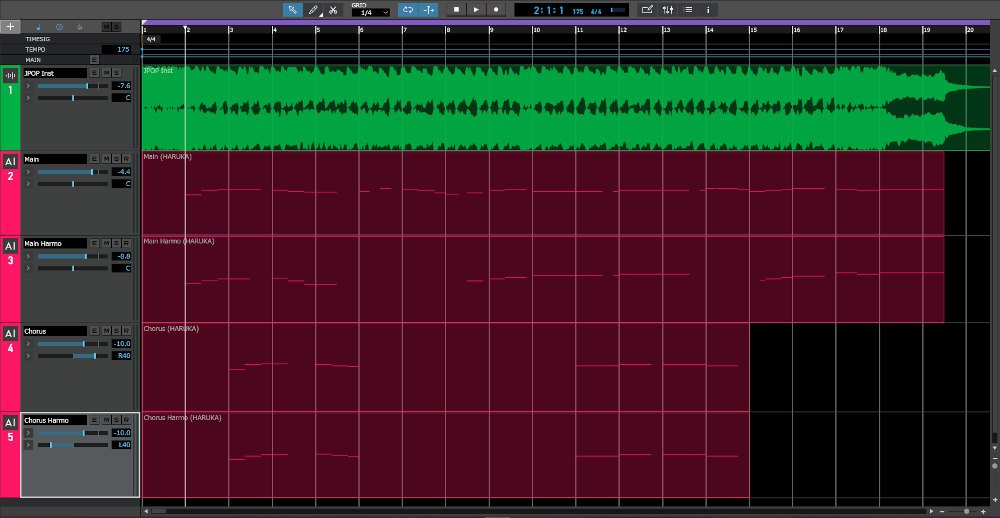Viewport: 1000px width, 518px height.
Task: Select the arrow pointer tool
Action: coord(293,10)
